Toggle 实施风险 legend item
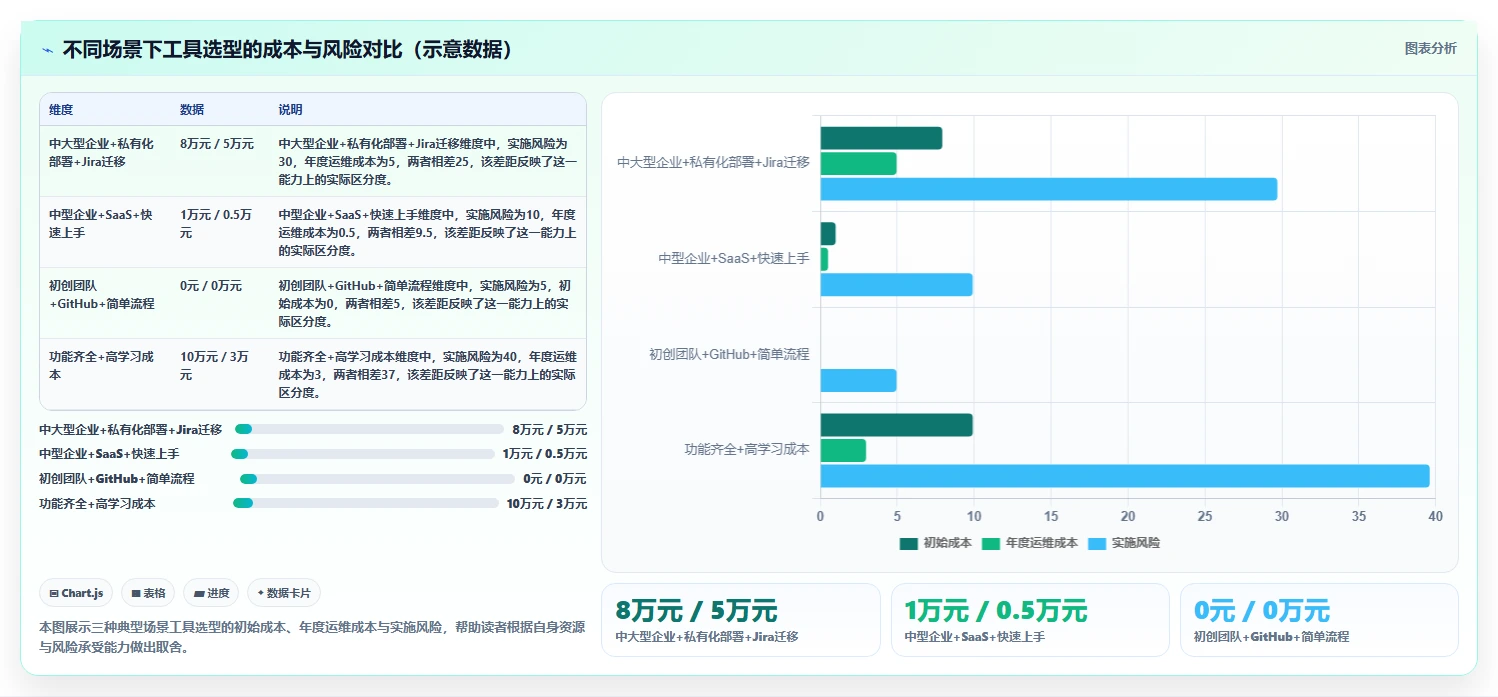 pos(1124,543)
